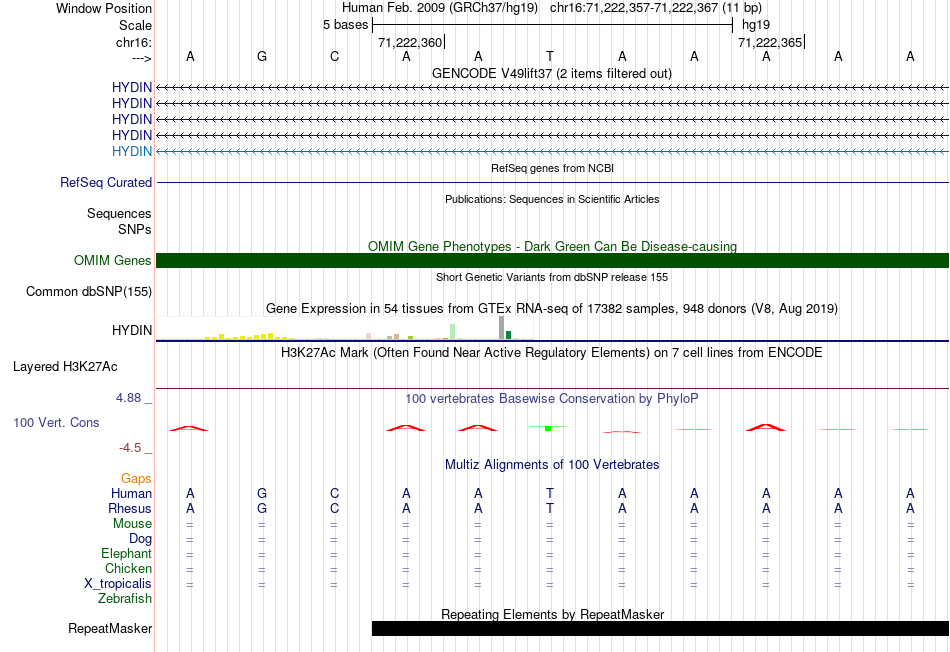
Task: Click the Mouse species row label
Action: (x=132, y=524)
